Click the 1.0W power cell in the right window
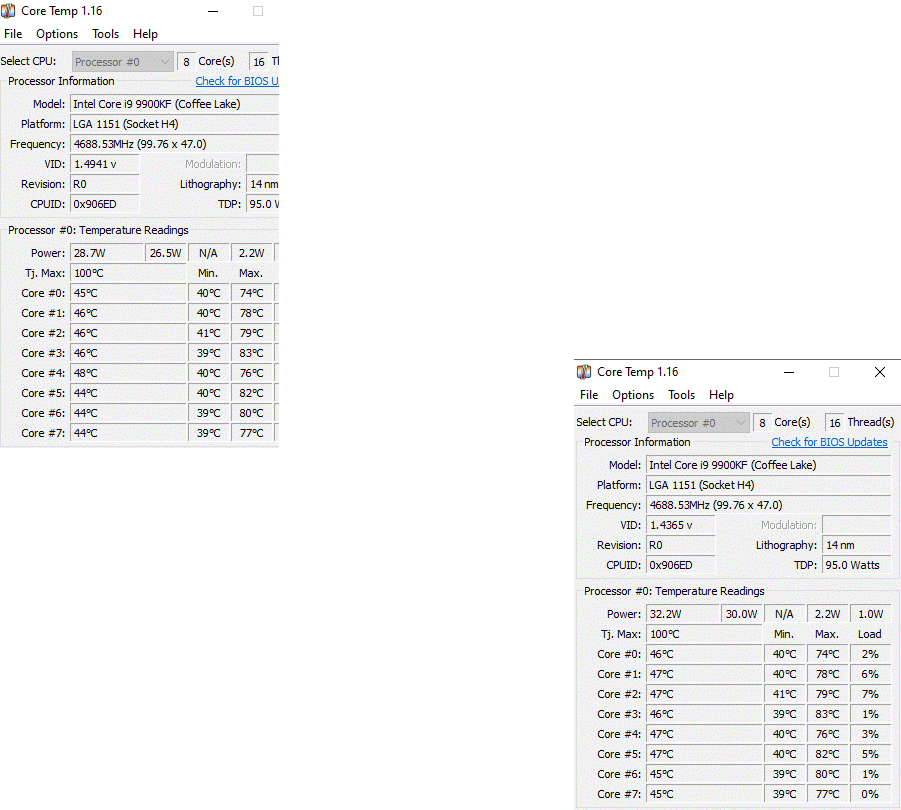This screenshot has width=901, height=810. coord(871,614)
